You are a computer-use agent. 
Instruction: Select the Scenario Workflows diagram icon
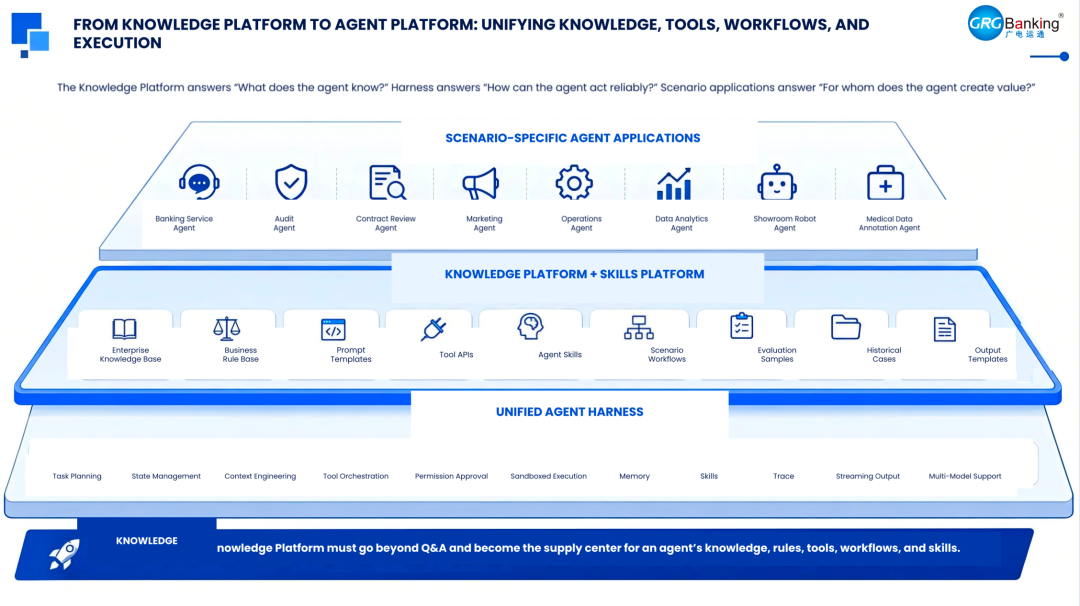[638, 328]
